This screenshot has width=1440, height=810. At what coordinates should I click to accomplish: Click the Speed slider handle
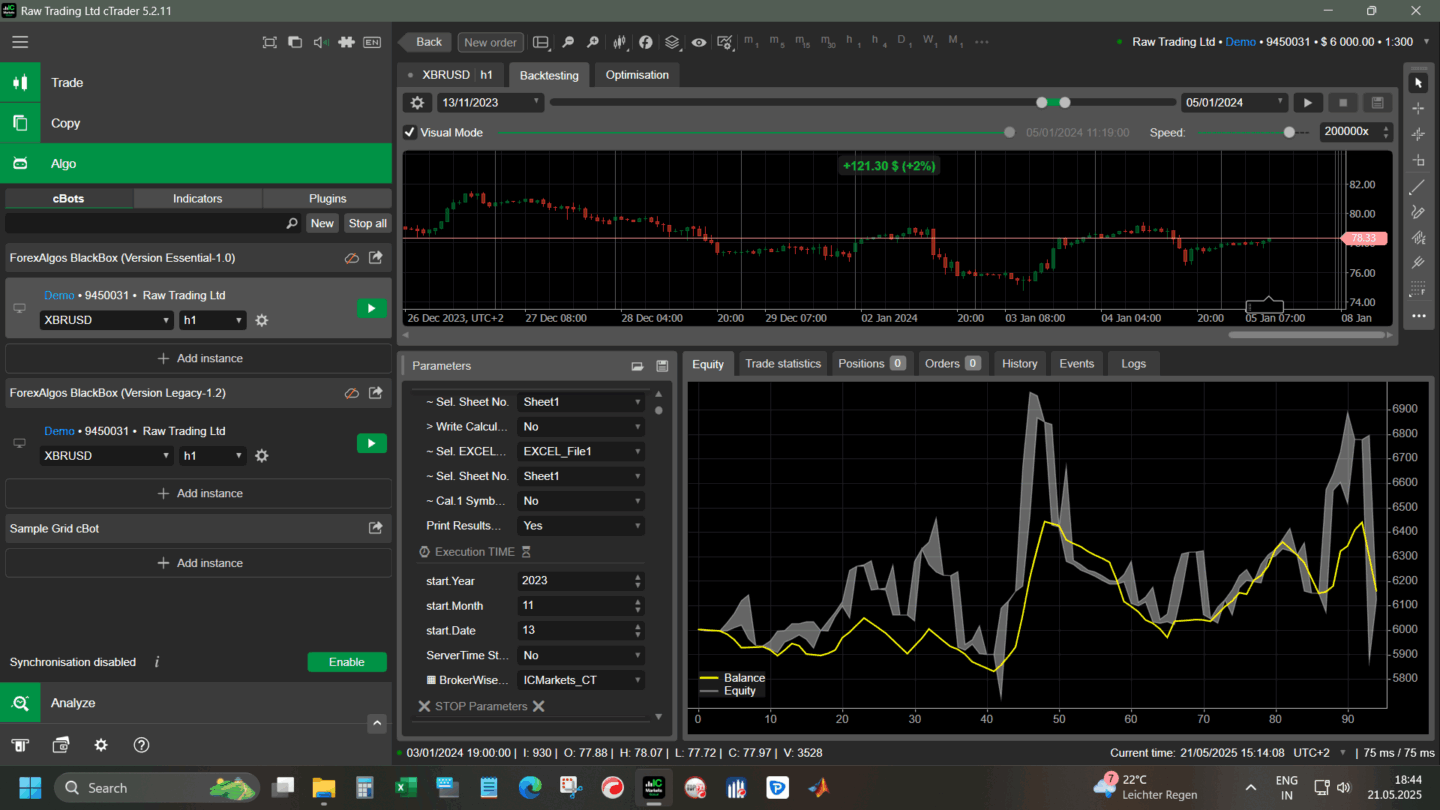pos(1289,132)
